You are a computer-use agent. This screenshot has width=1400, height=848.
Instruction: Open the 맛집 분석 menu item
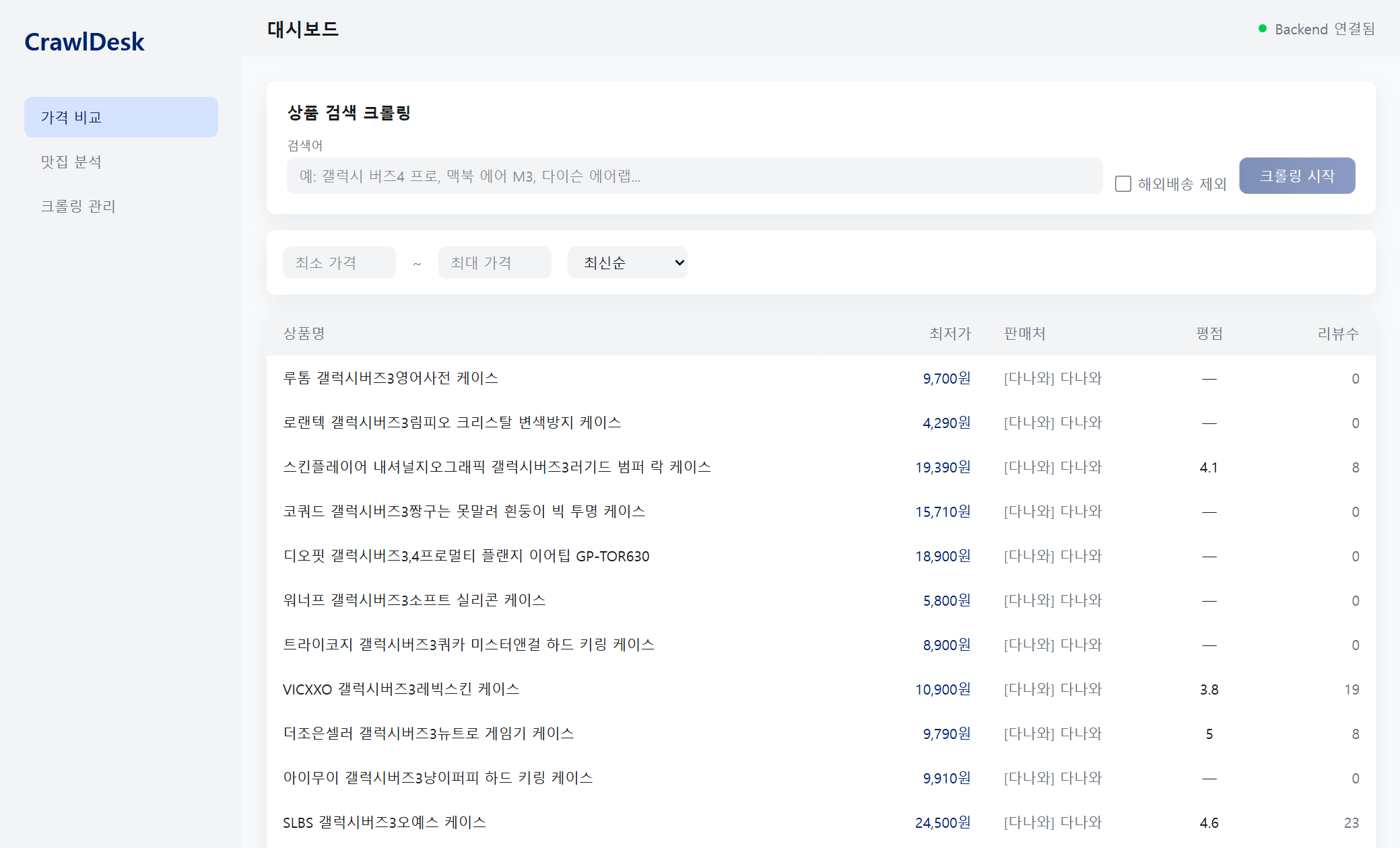[x=121, y=162]
